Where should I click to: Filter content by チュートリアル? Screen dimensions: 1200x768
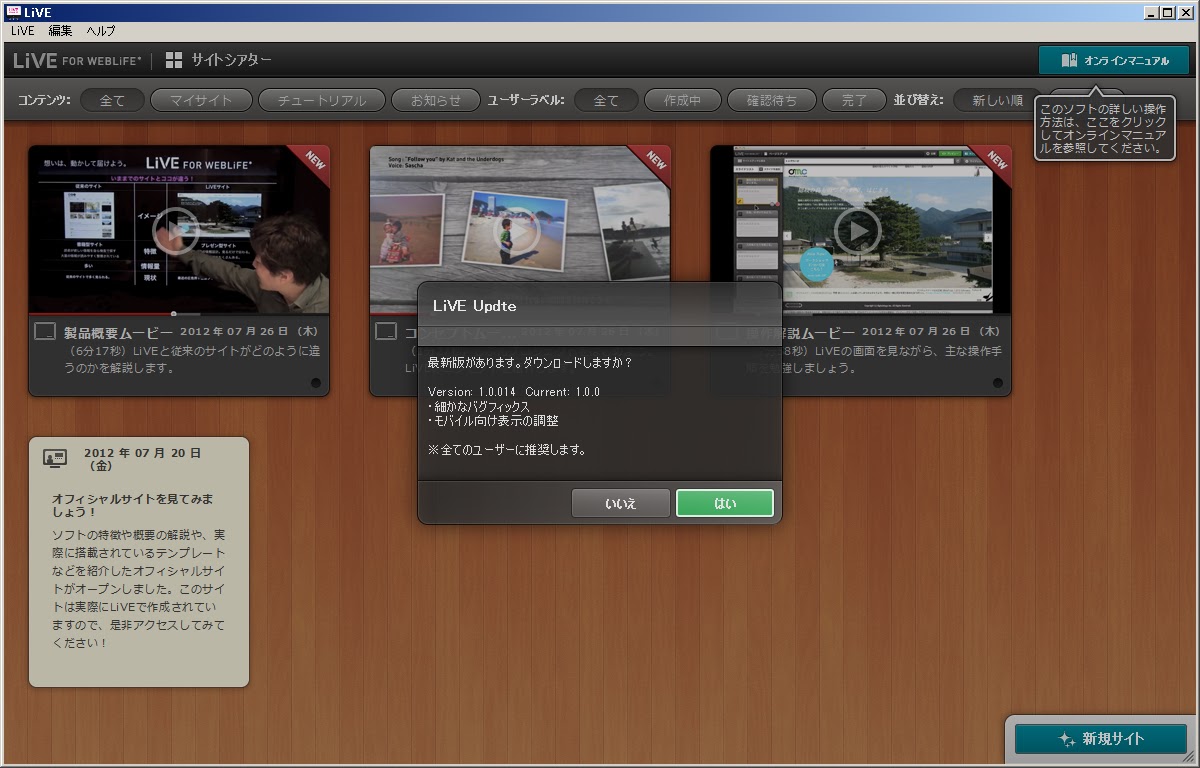pos(320,100)
